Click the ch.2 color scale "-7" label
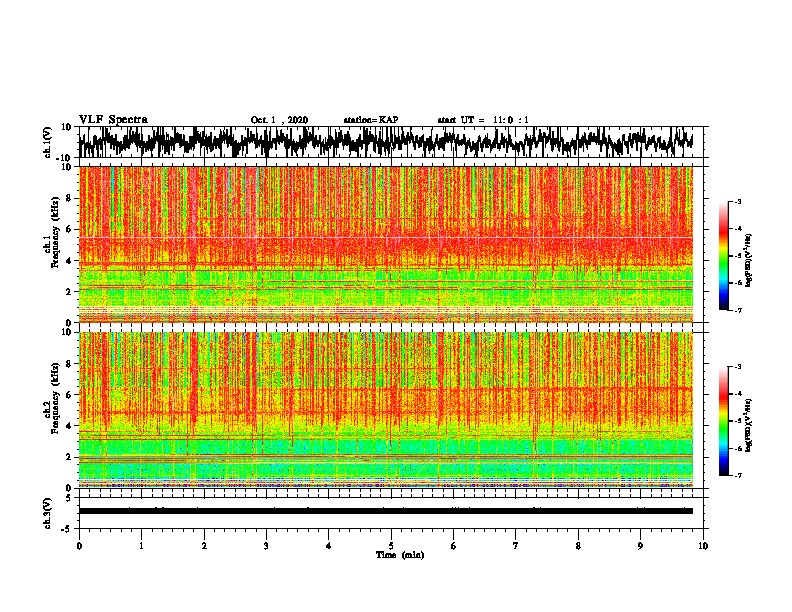 (737, 476)
